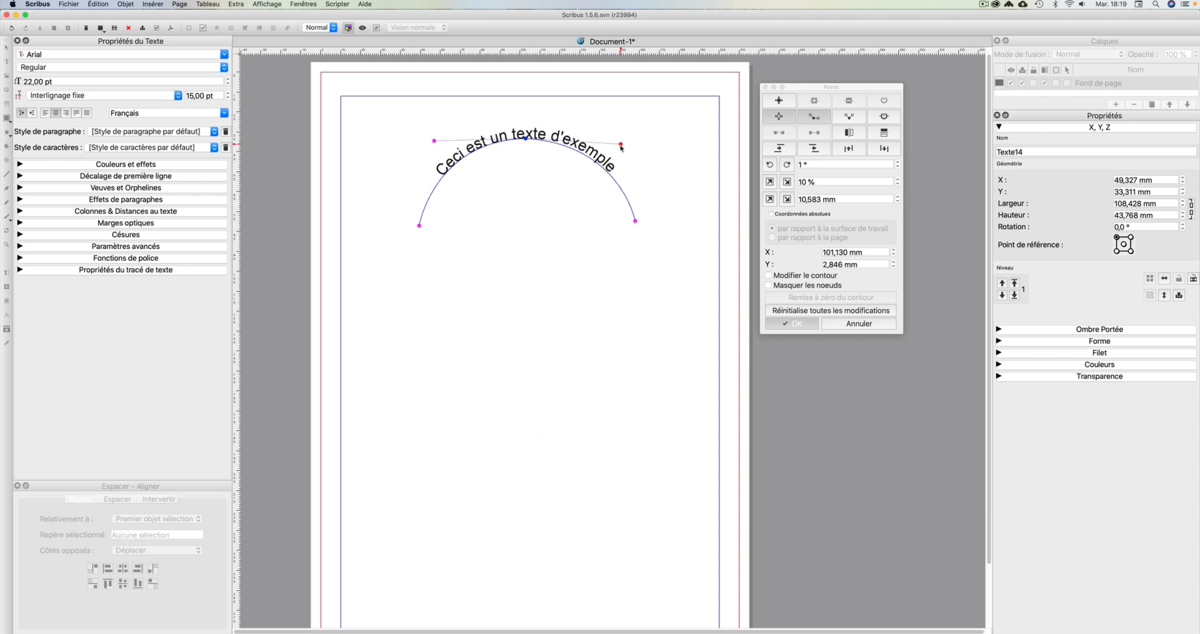Expand the Ombre Portée section
The height and width of the screenshot is (634, 1200).
[x=1095, y=329]
